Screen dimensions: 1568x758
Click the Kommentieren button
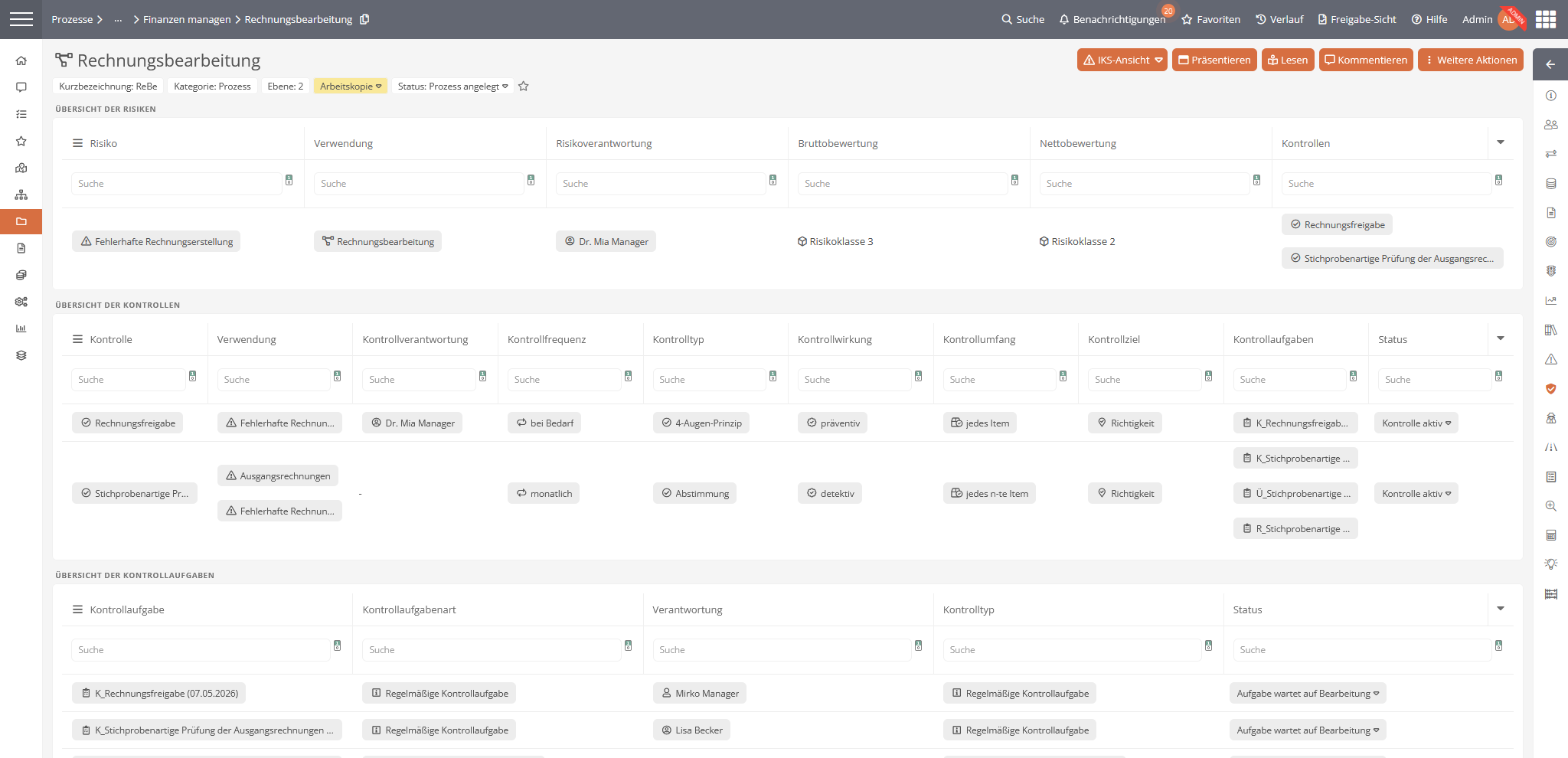click(x=1366, y=60)
